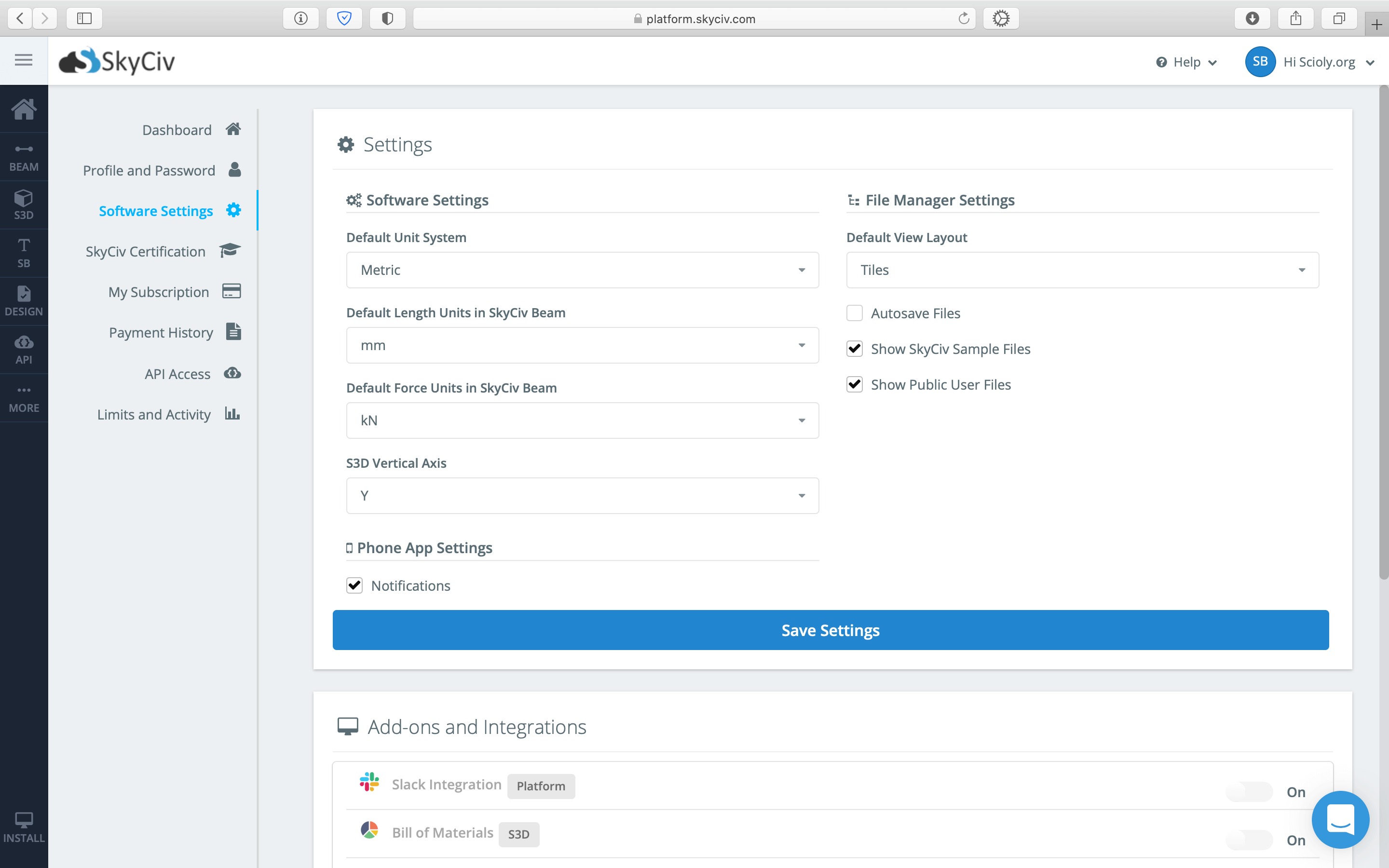This screenshot has width=1389, height=868.
Task: Toggle the Slack Integration switch
Action: (1249, 792)
